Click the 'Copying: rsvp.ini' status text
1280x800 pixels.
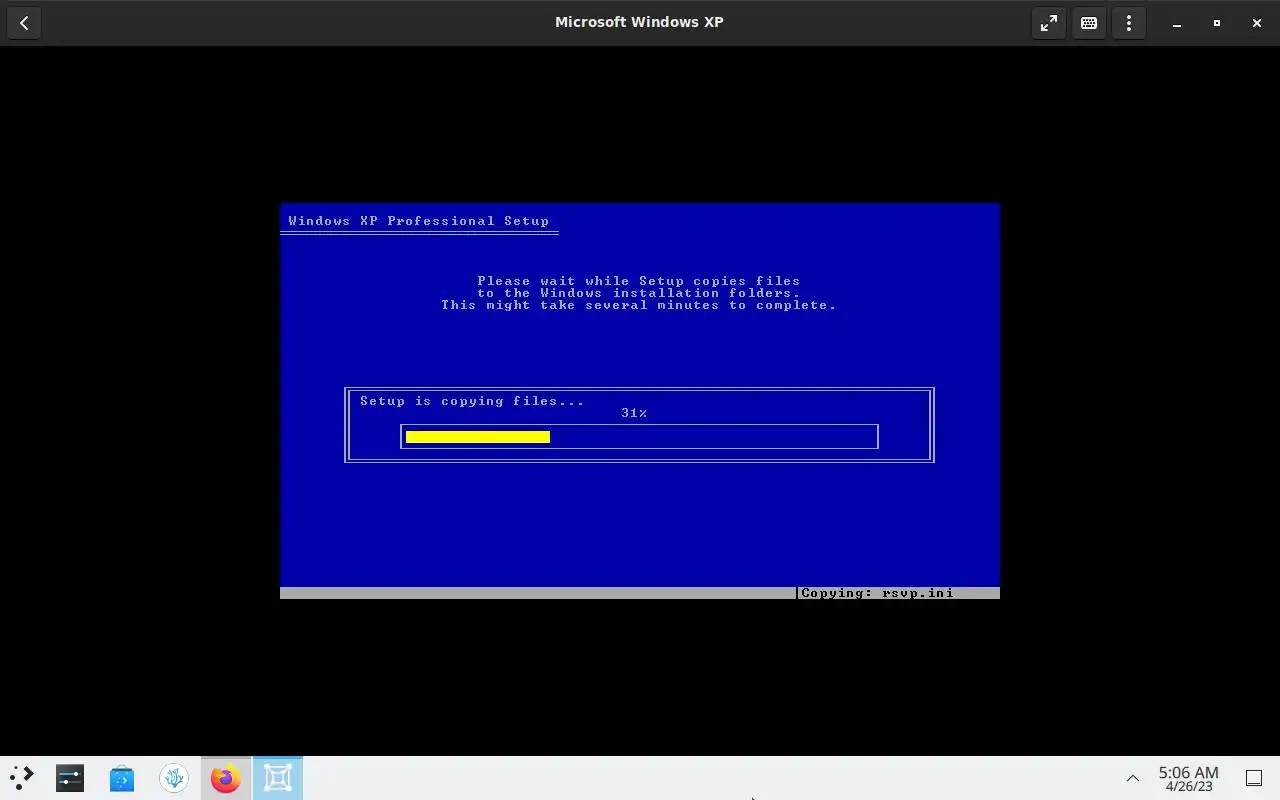[877, 593]
